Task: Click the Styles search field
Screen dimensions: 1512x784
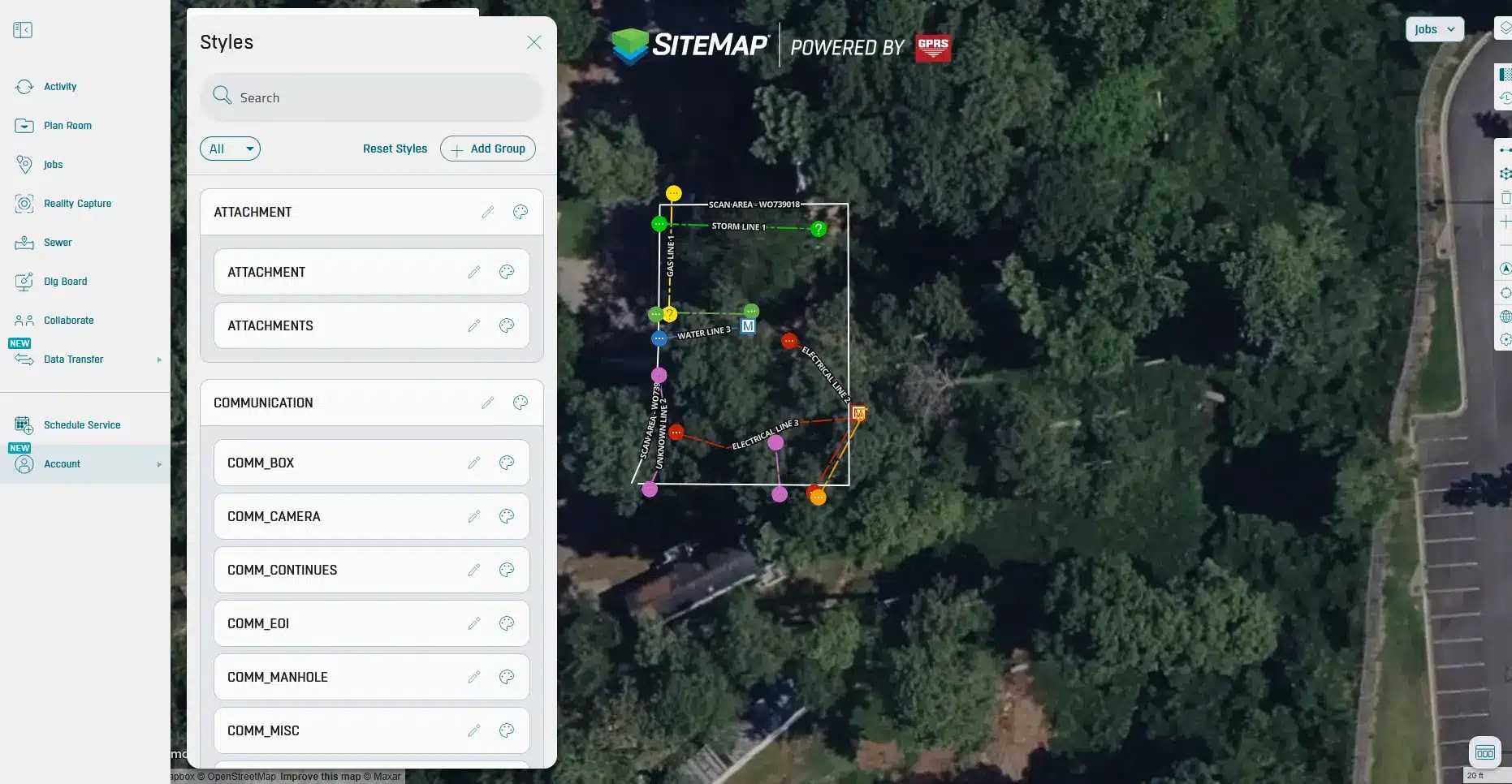Action: tap(371, 97)
